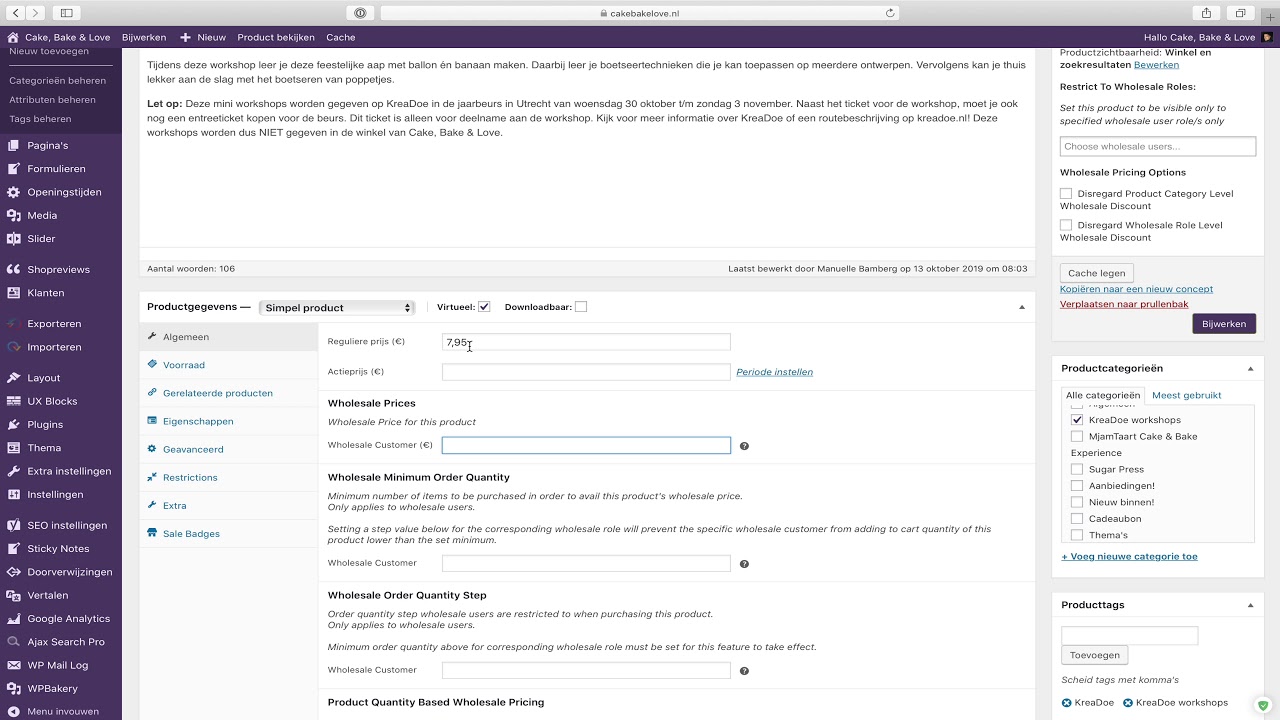Click Kopiëren naar een nieuw concept
Image resolution: width=1280 pixels, height=720 pixels.
pyautogui.click(x=1136, y=289)
